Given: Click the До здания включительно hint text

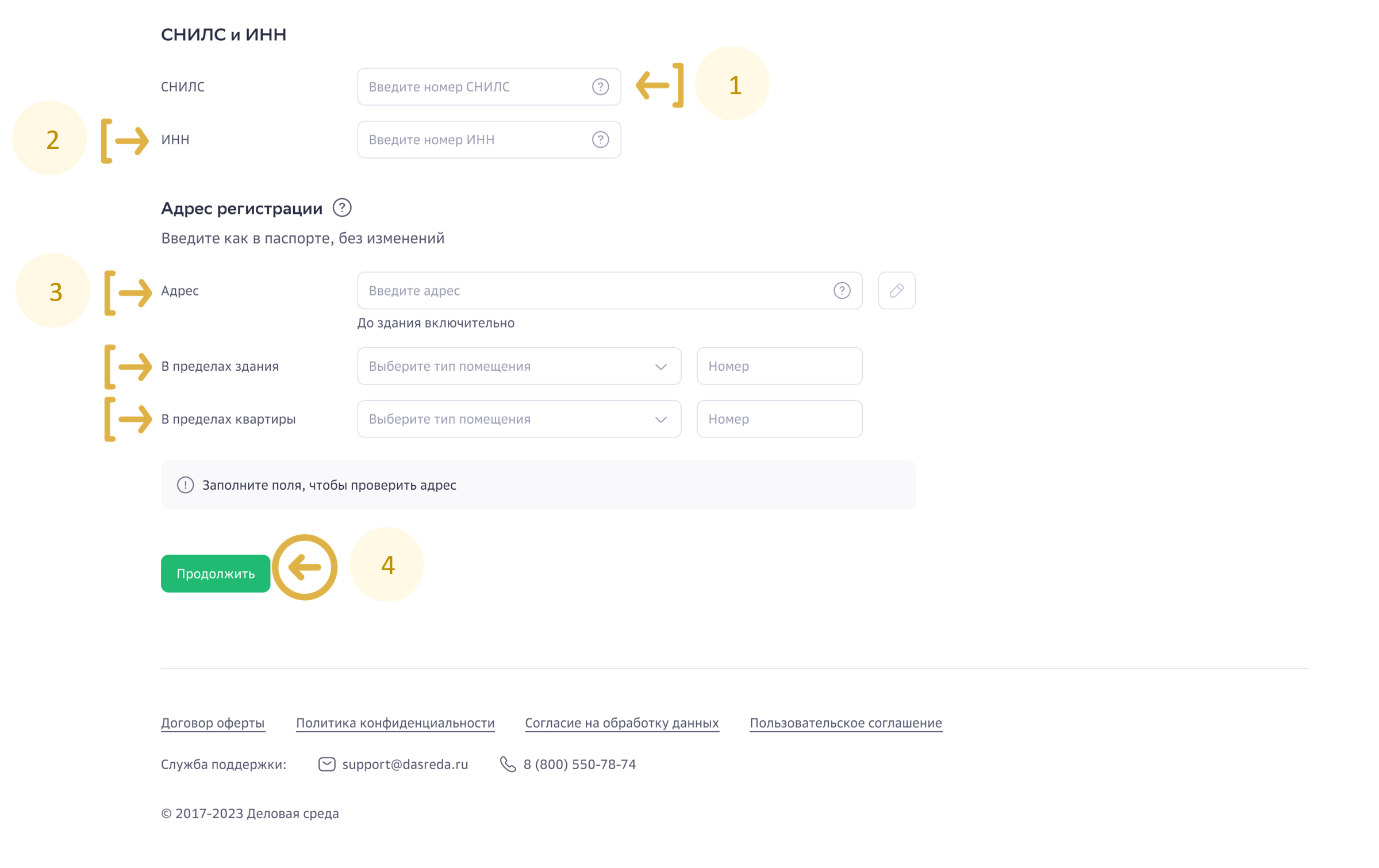Looking at the screenshot, I should pyautogui.click(x=436, y=323).
